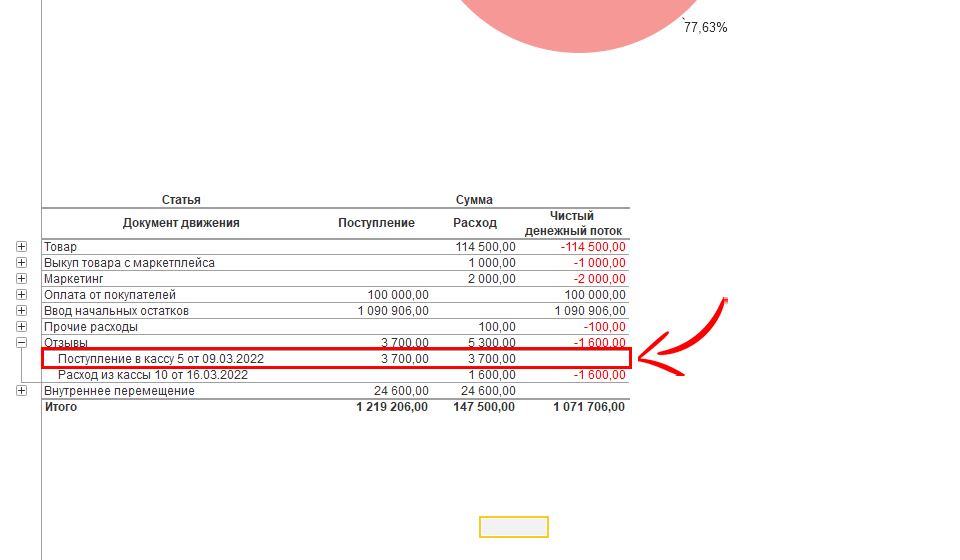Click the total net flow 1 071 706,00
This screenshot has width=960, height=560.
(589, 407)
